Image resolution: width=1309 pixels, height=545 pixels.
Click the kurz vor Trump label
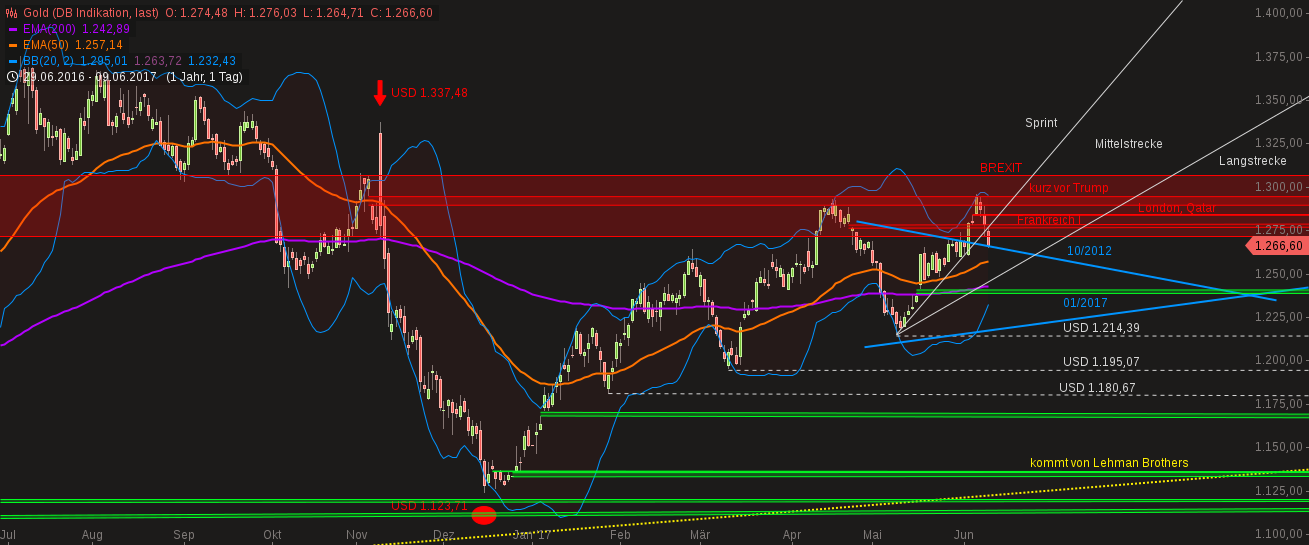[1068, 188]
